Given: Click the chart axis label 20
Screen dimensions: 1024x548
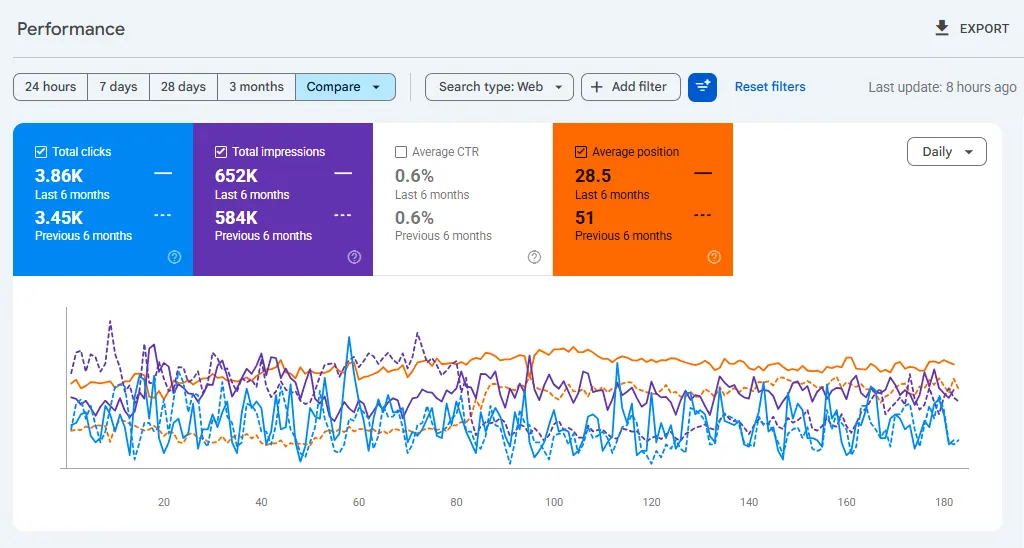Looking at the screenshot, I should tap(163, 502).
